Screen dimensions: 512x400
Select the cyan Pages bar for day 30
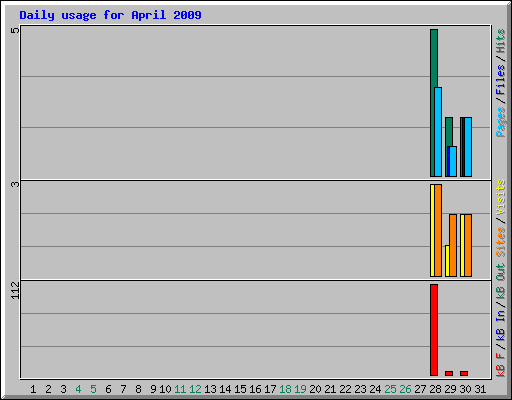click(x=468, y=147)
